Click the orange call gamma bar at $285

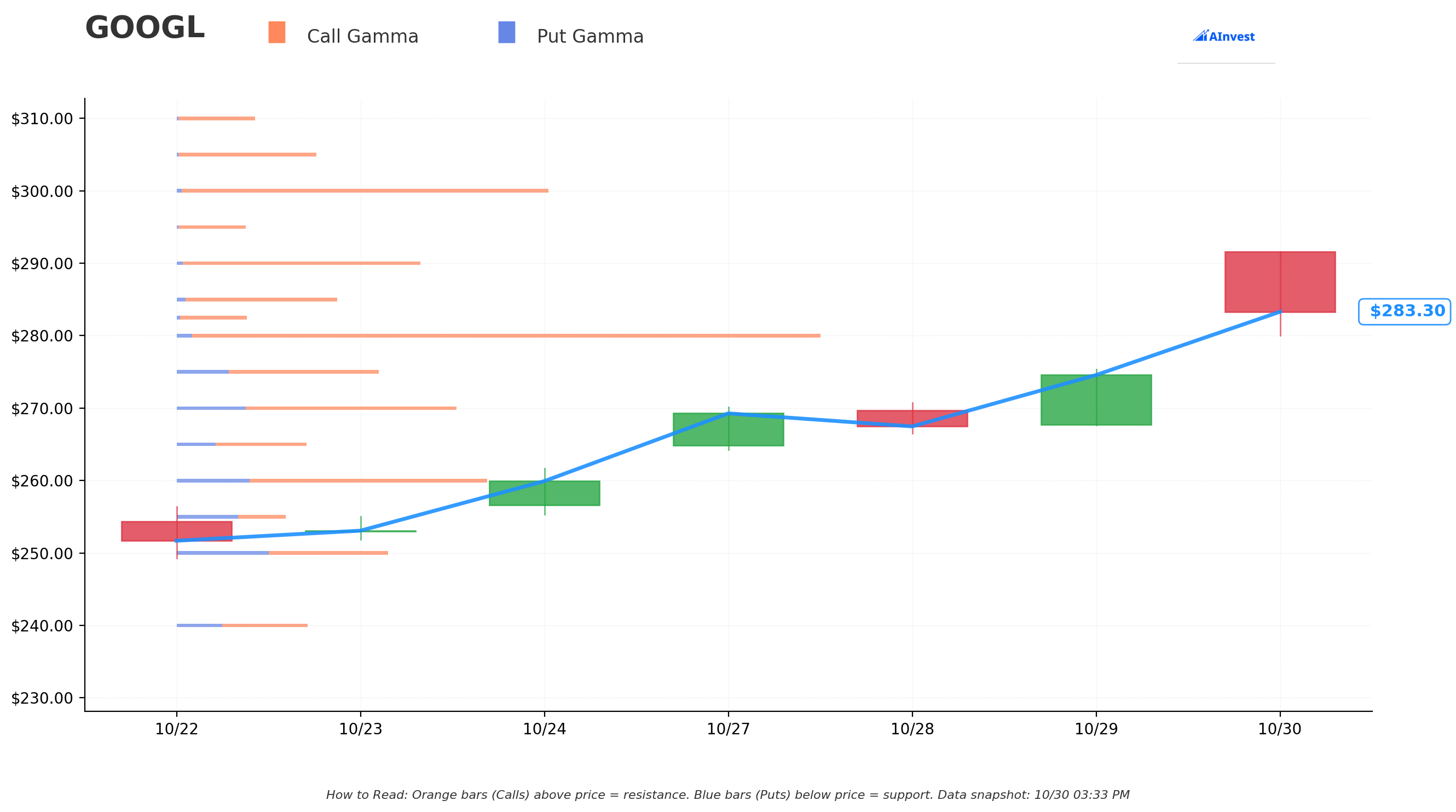261,299
